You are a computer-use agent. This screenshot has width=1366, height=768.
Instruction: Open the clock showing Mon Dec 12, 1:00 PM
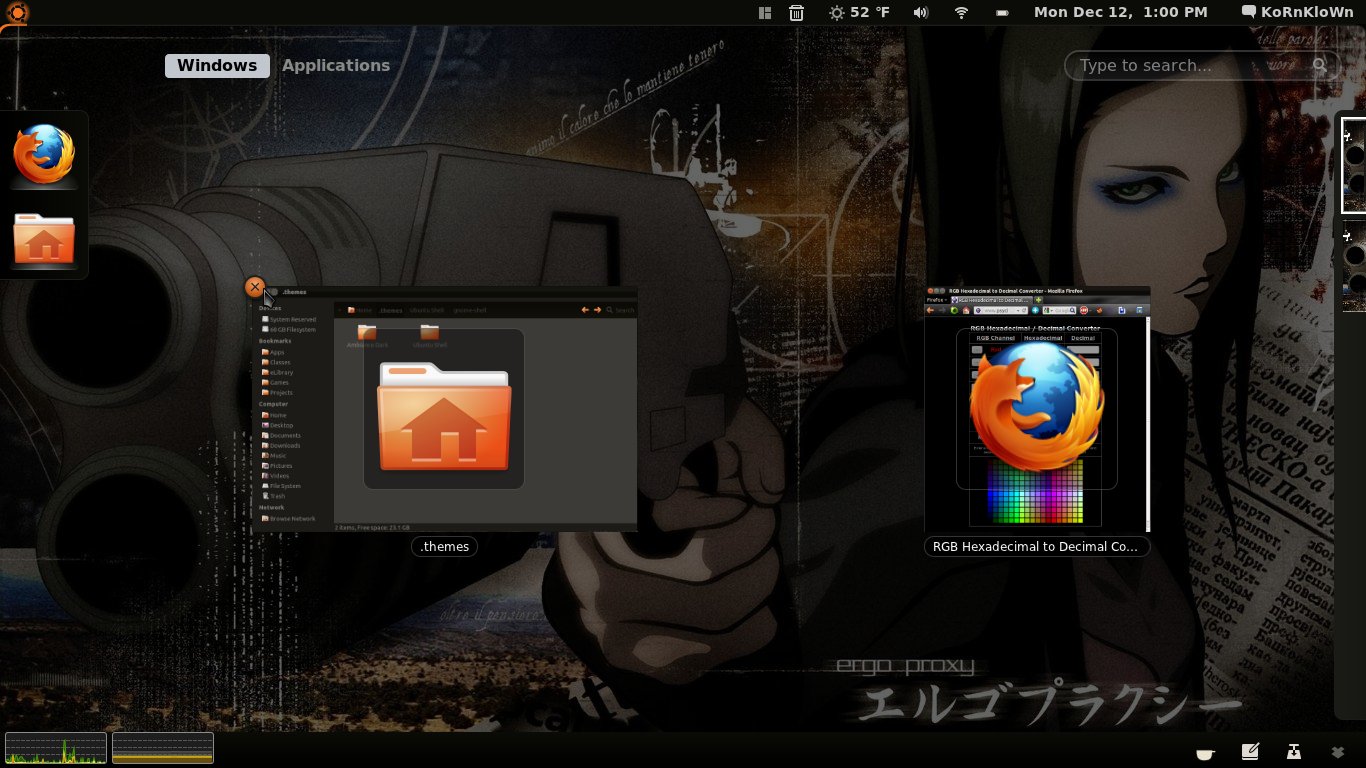point(1120,12)
